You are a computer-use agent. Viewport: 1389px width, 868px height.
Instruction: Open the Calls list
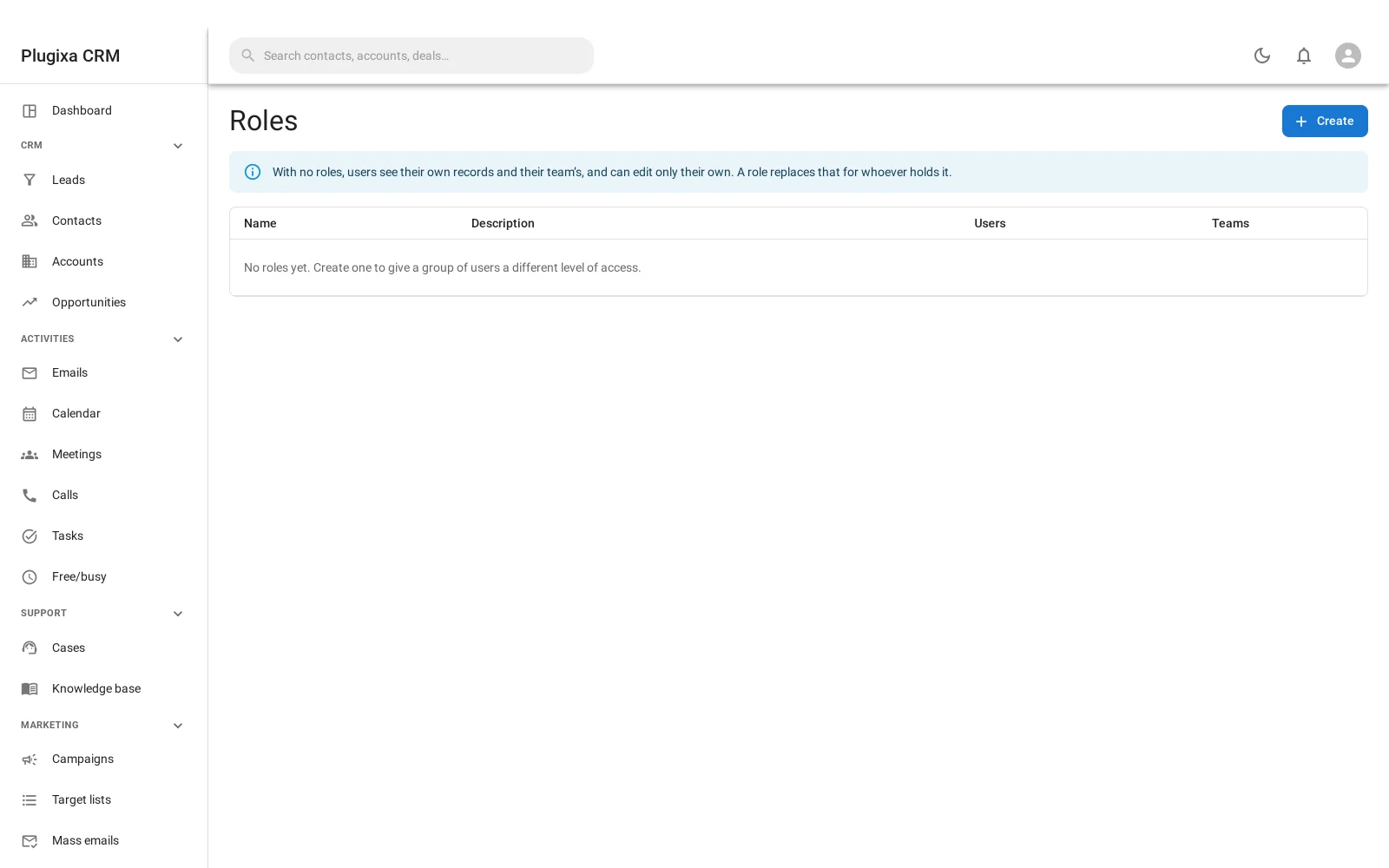point(103,496)
